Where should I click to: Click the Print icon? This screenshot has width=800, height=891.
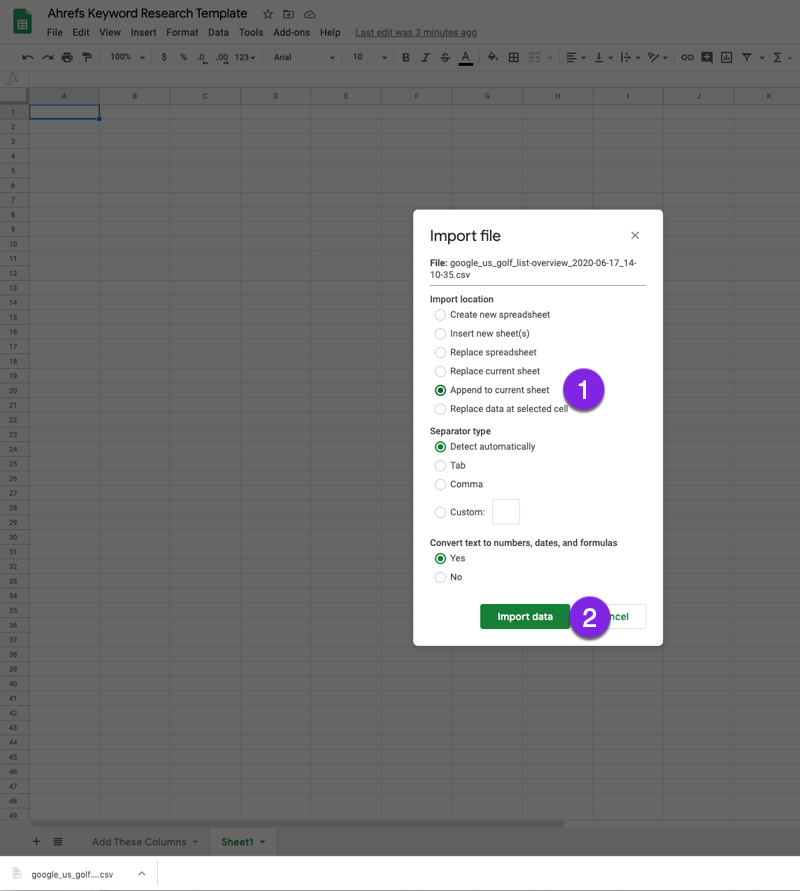click(x=67, y=57)
